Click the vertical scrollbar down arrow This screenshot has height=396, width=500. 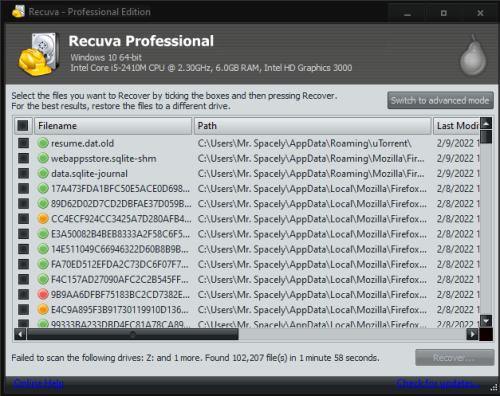[x=486, y=321]
